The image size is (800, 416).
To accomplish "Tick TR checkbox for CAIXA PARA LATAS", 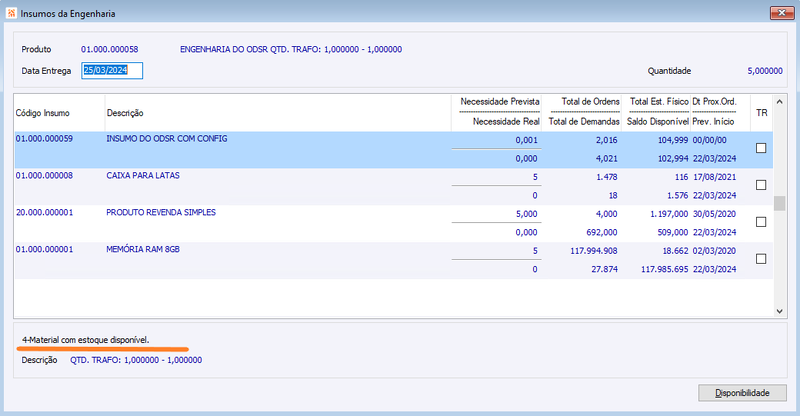I will tap(761, 185).
